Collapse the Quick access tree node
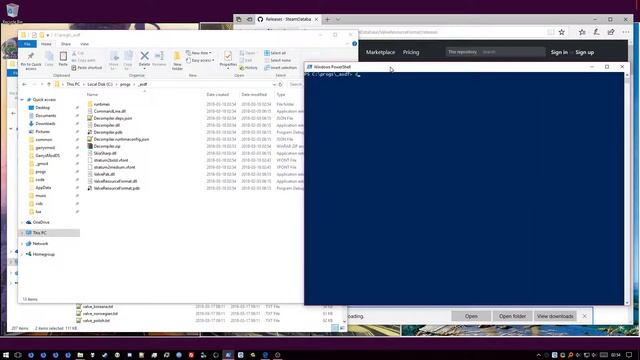Viewport: 640px width, 360px height. pyautogui.click(x=22, y=100)
